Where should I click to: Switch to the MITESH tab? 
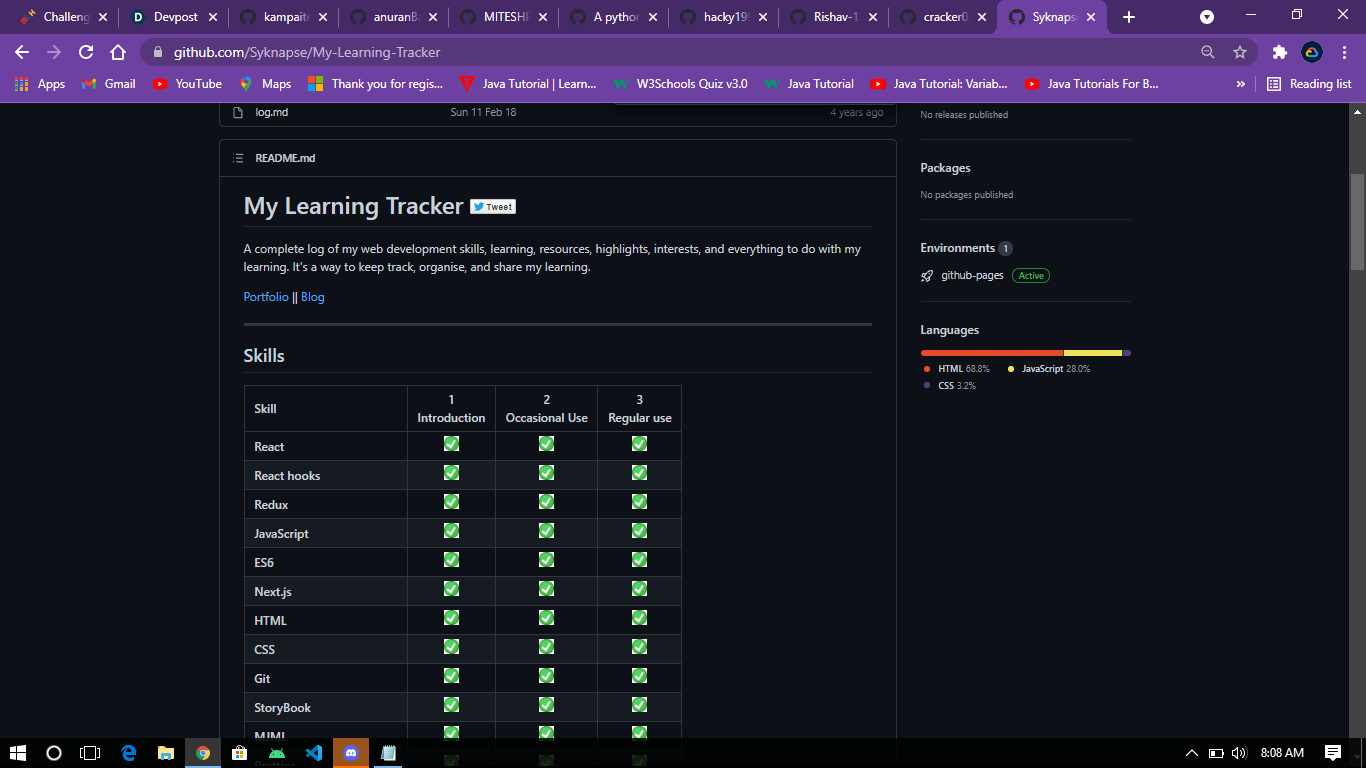click(x=501, y=17)
